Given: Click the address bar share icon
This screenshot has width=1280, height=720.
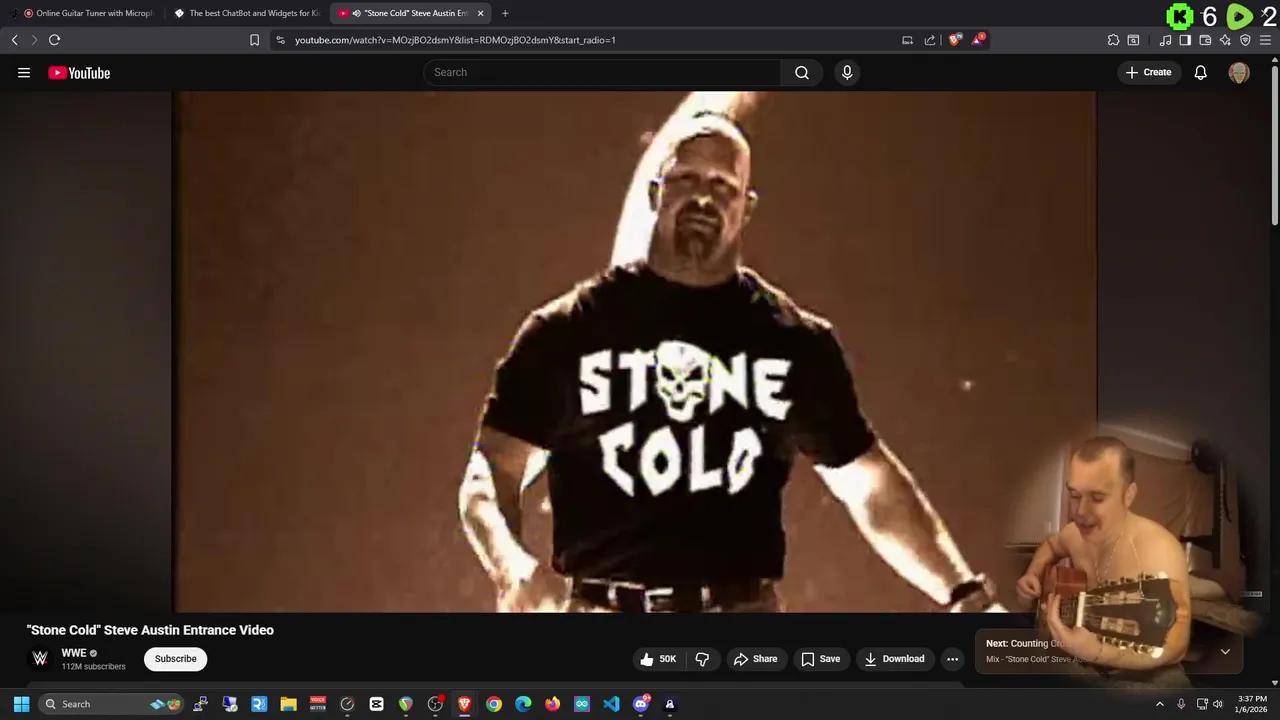Looking at the screenshot, I should pos(930,40).
